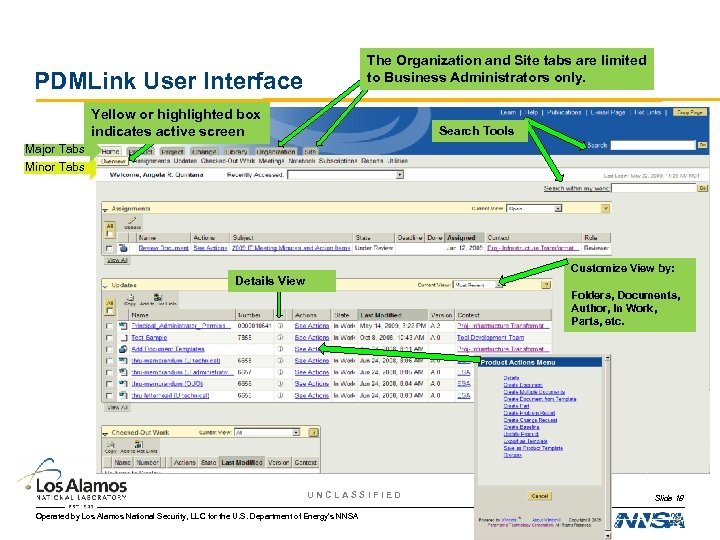This screenshot has height=540, width=720.
Task: Click the yellow help icon in Assignments header
Action: pos(605,208)
